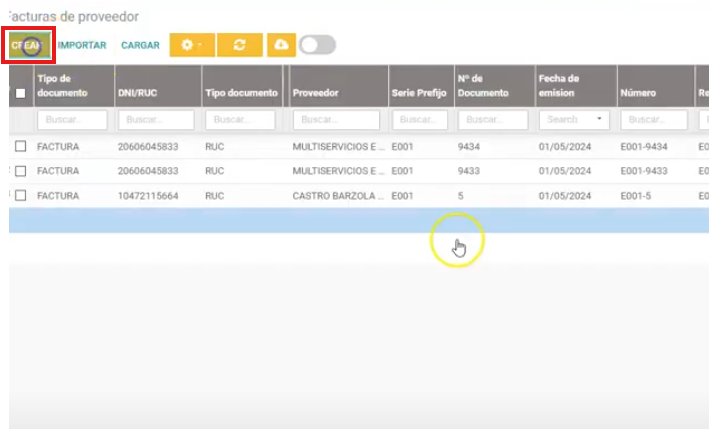
Task: Open the gear settings dropdown button
Action: click(x=190, y=45)
